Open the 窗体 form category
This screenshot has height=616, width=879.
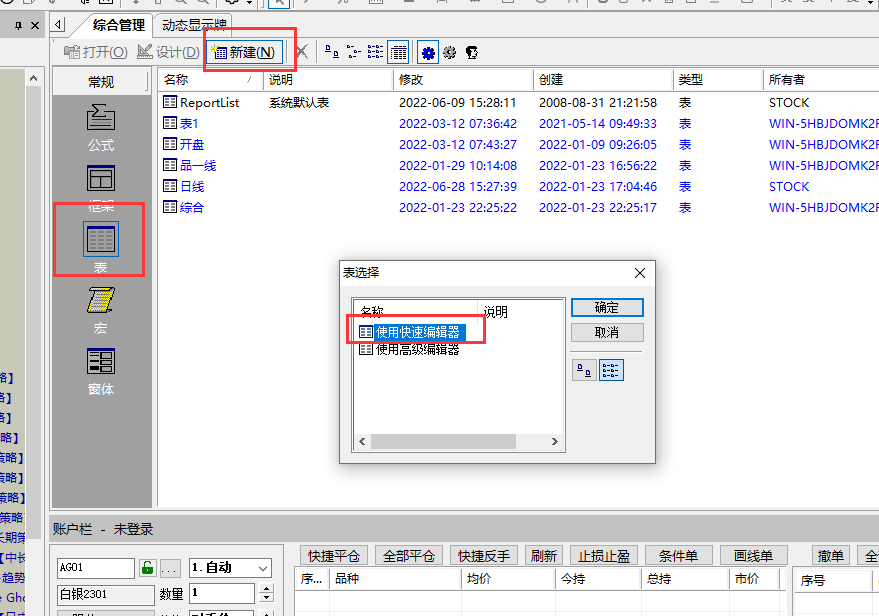click(x=101, y=372)
